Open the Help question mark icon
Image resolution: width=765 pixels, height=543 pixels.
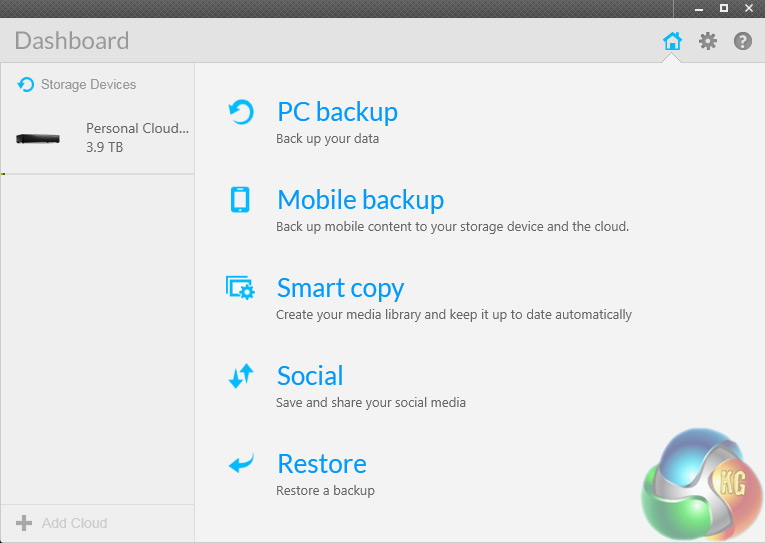pyautogui.click(x=743, y=41)
